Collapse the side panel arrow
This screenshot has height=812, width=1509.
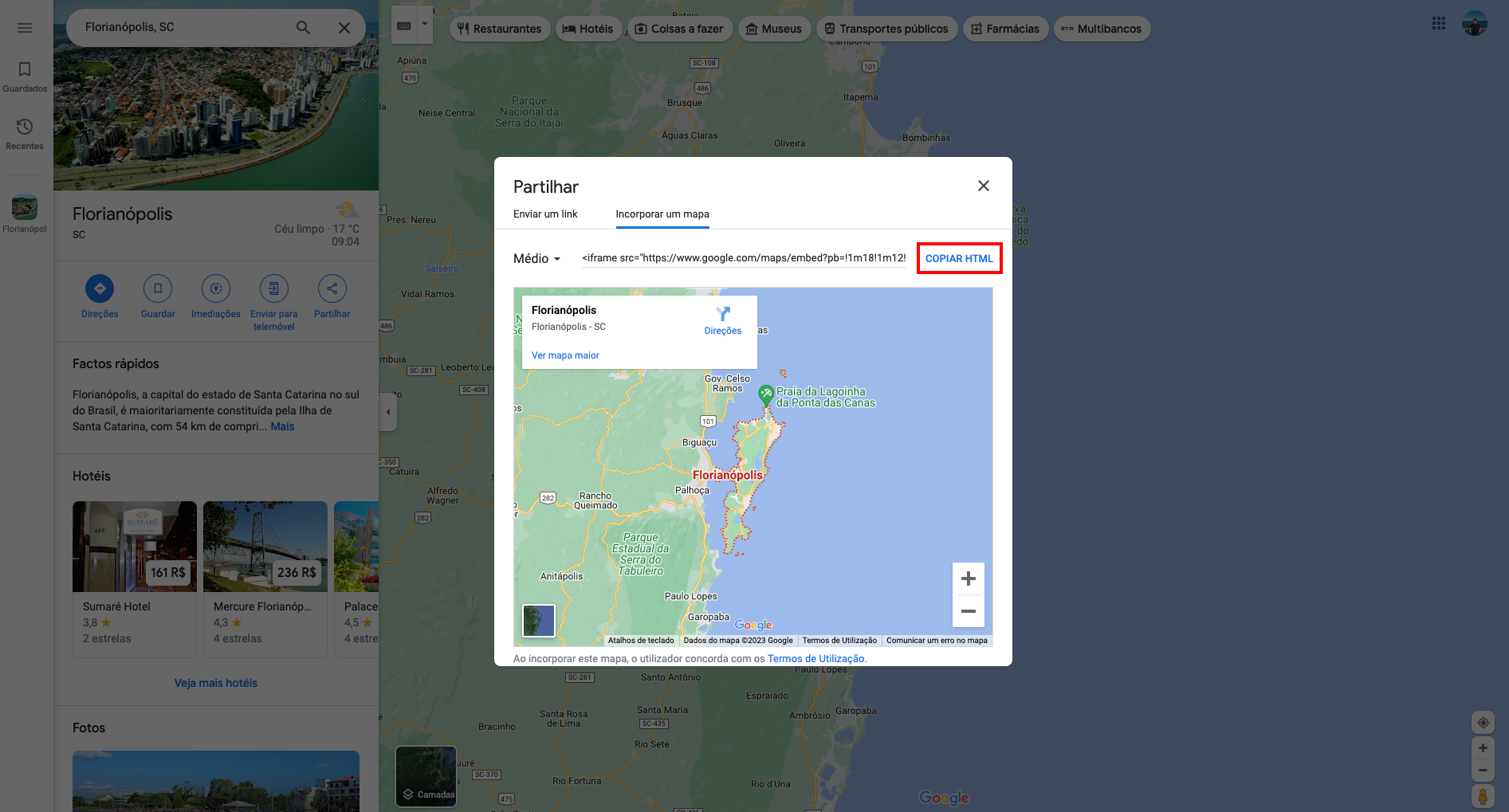pos(388,412)
